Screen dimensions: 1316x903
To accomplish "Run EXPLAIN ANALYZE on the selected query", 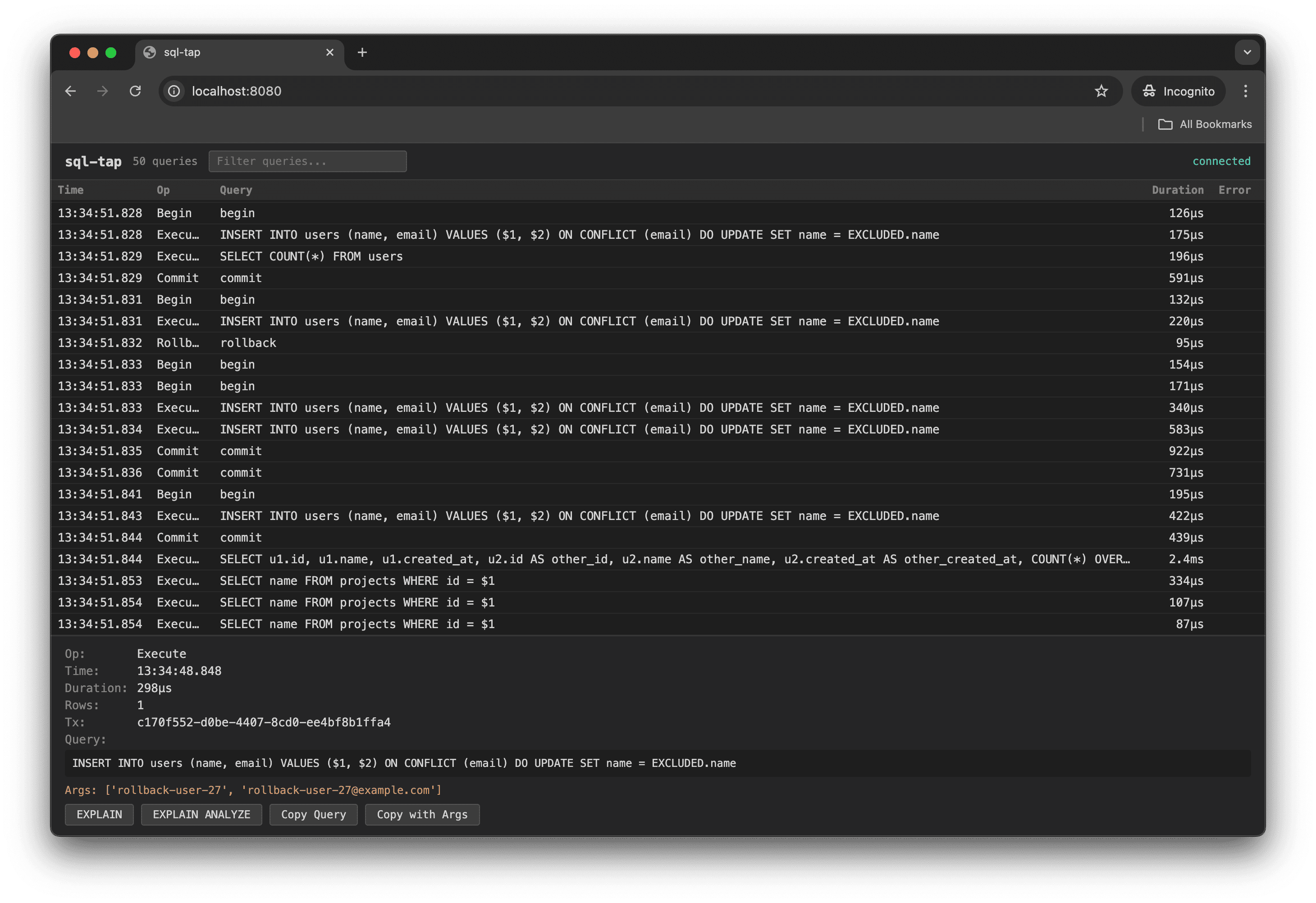I will point(201,815).
